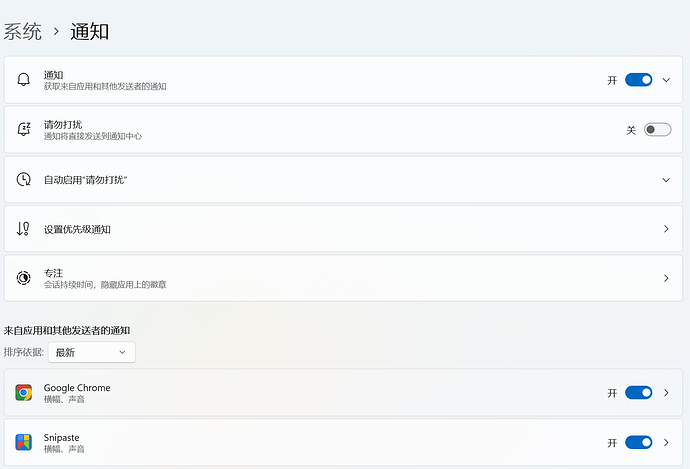Click the 请勿打扰 row title

[x=63, y=125]
